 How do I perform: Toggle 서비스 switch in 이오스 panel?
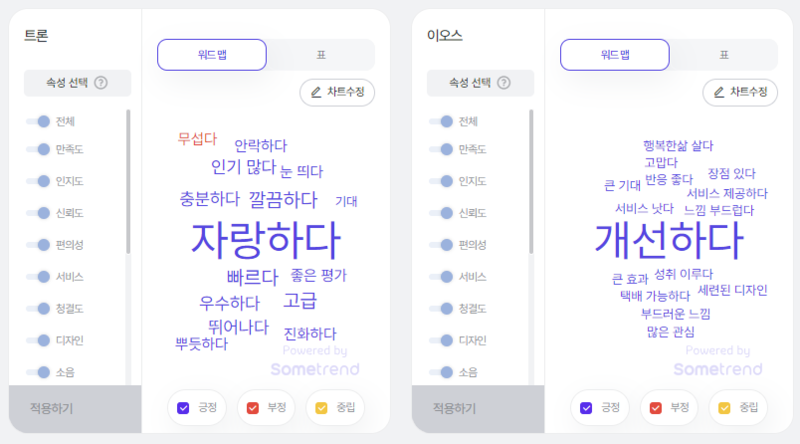click(x=441, y=277)
